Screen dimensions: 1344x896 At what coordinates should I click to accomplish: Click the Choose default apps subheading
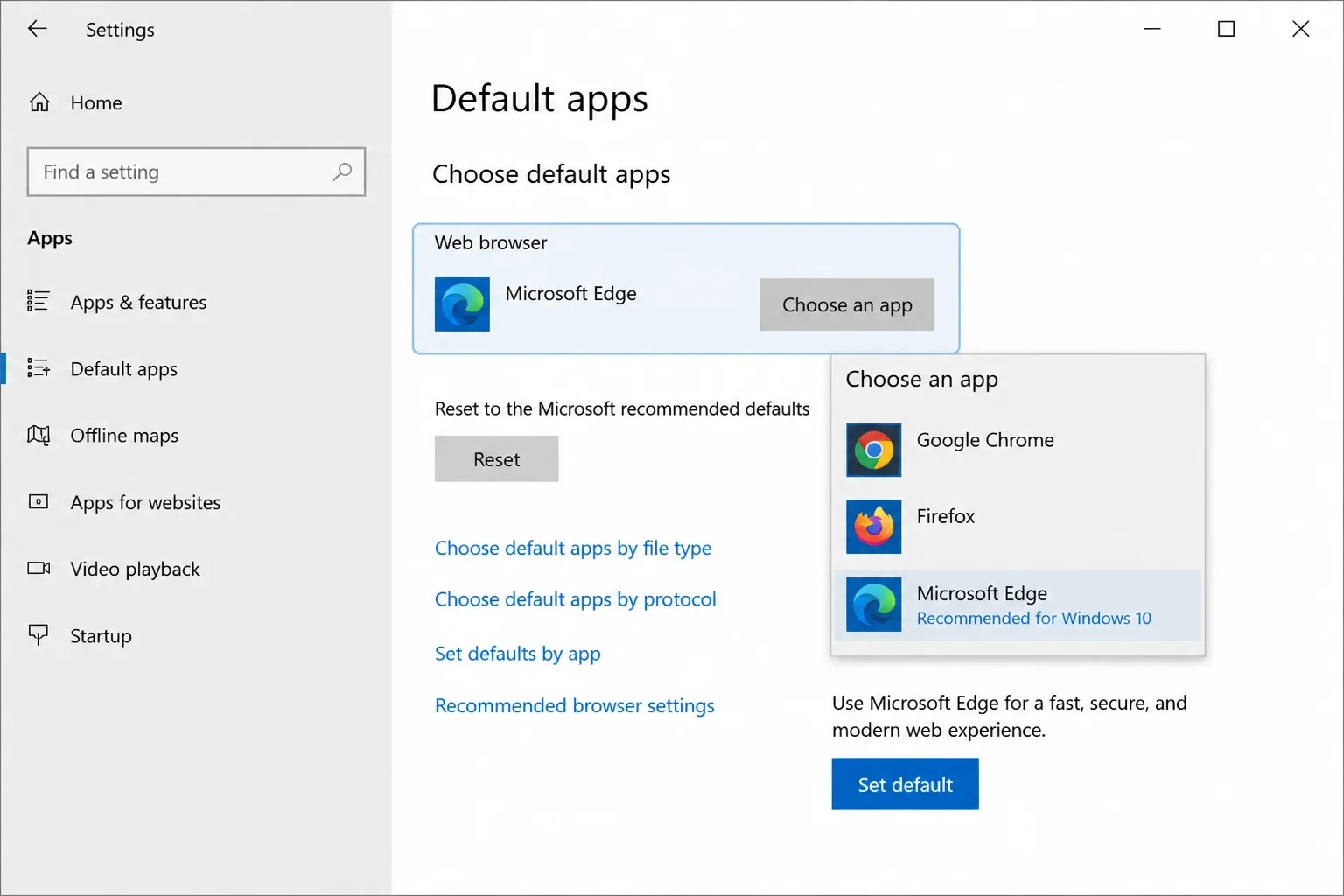click(x=551, y=174)
